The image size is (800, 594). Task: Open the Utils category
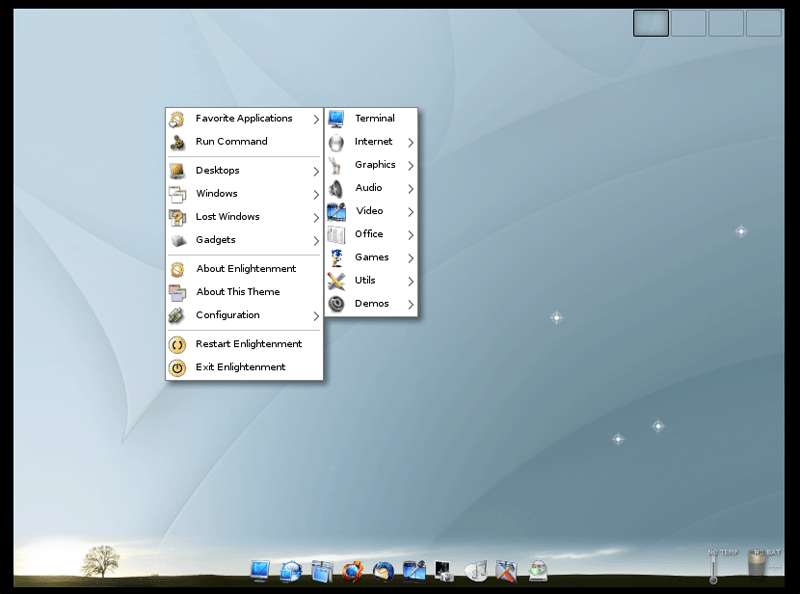(371, 280)
